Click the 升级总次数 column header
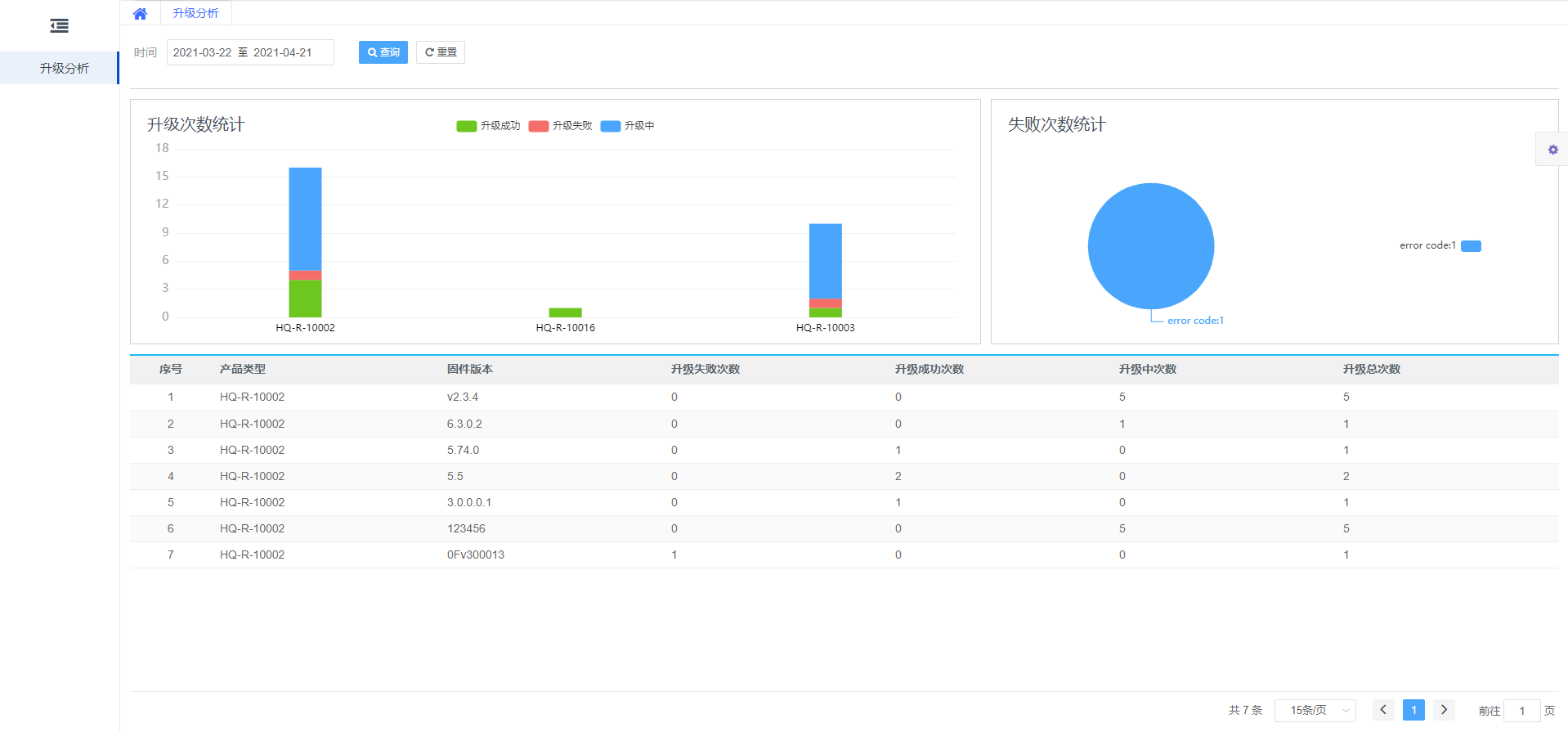This screenshot has height=732, width=1568. [1371, 370]
